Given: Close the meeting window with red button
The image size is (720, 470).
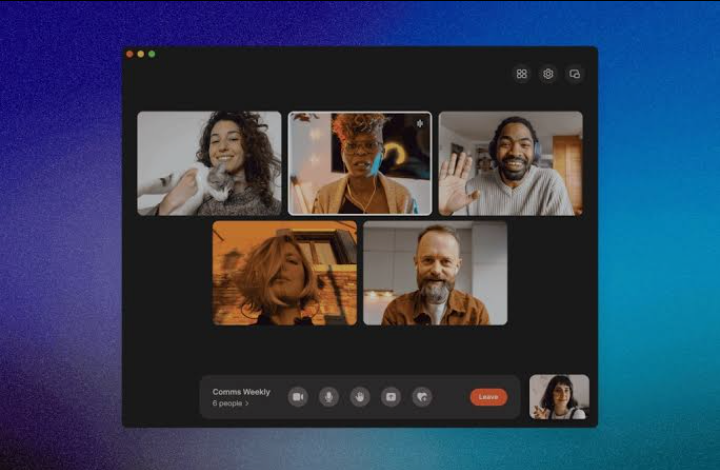Looking at the screenshot, I should click(130, 54).
